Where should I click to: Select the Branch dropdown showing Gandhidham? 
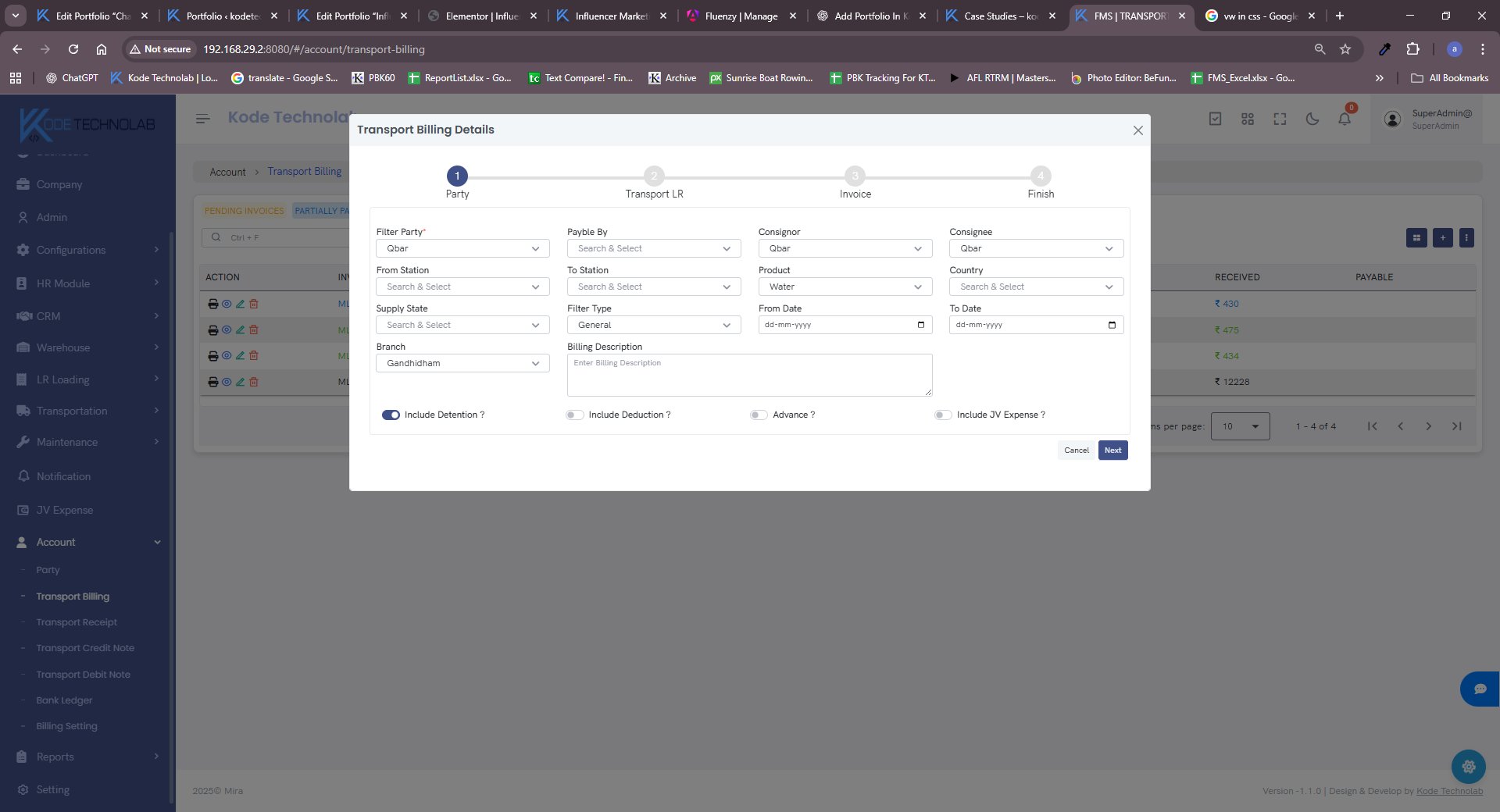462,363
